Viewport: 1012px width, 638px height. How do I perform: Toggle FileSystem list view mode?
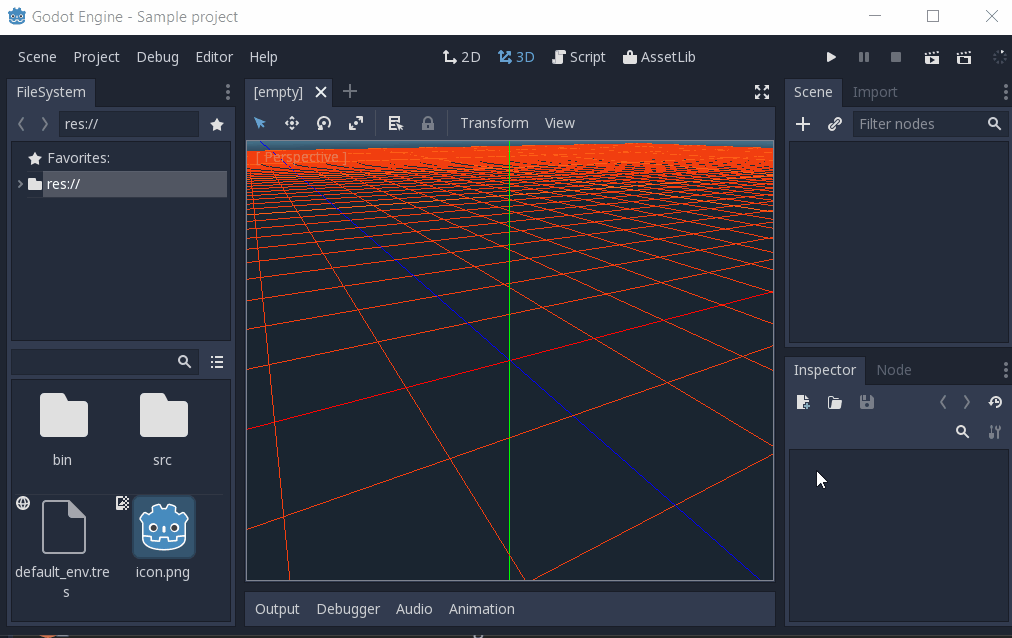tap(217, 362)
